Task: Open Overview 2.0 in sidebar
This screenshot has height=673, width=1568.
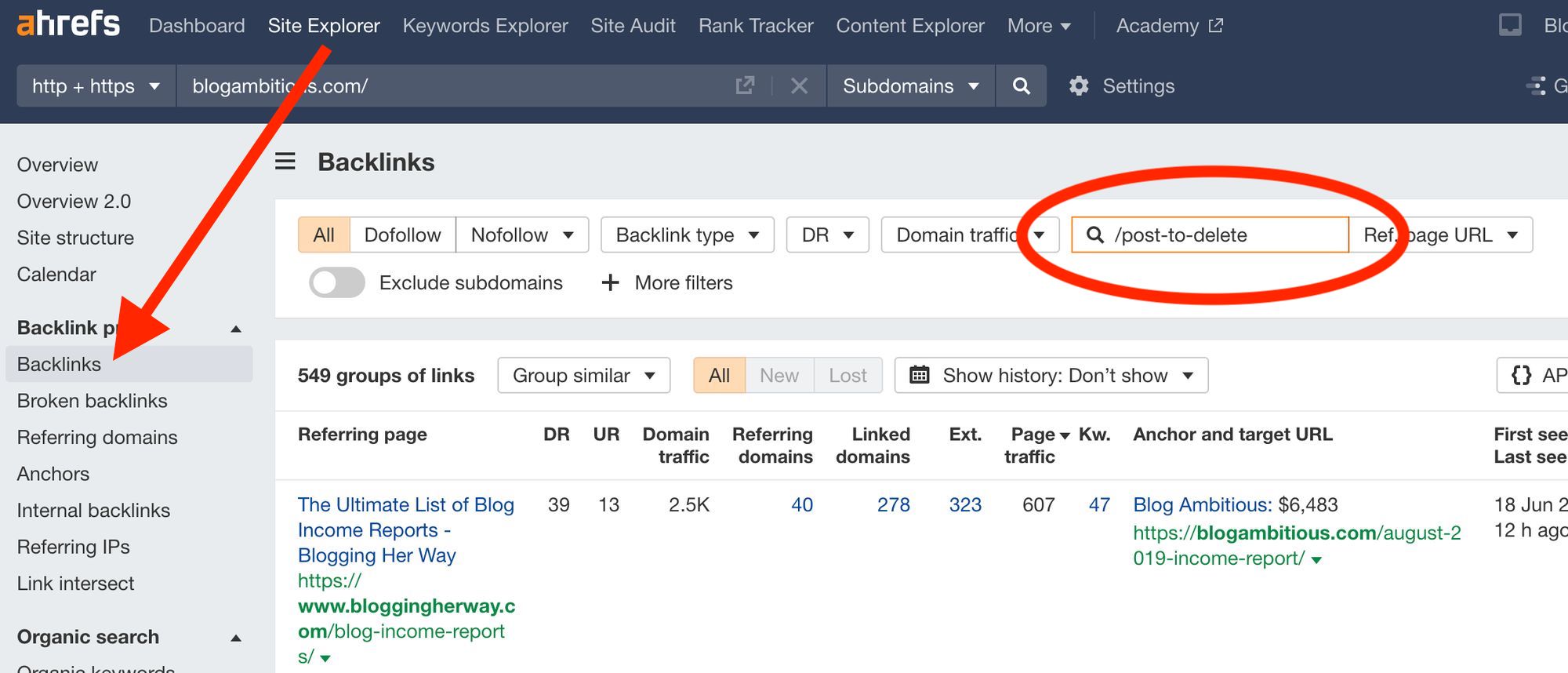Action: pyautogui.click(x=74, y=201)
